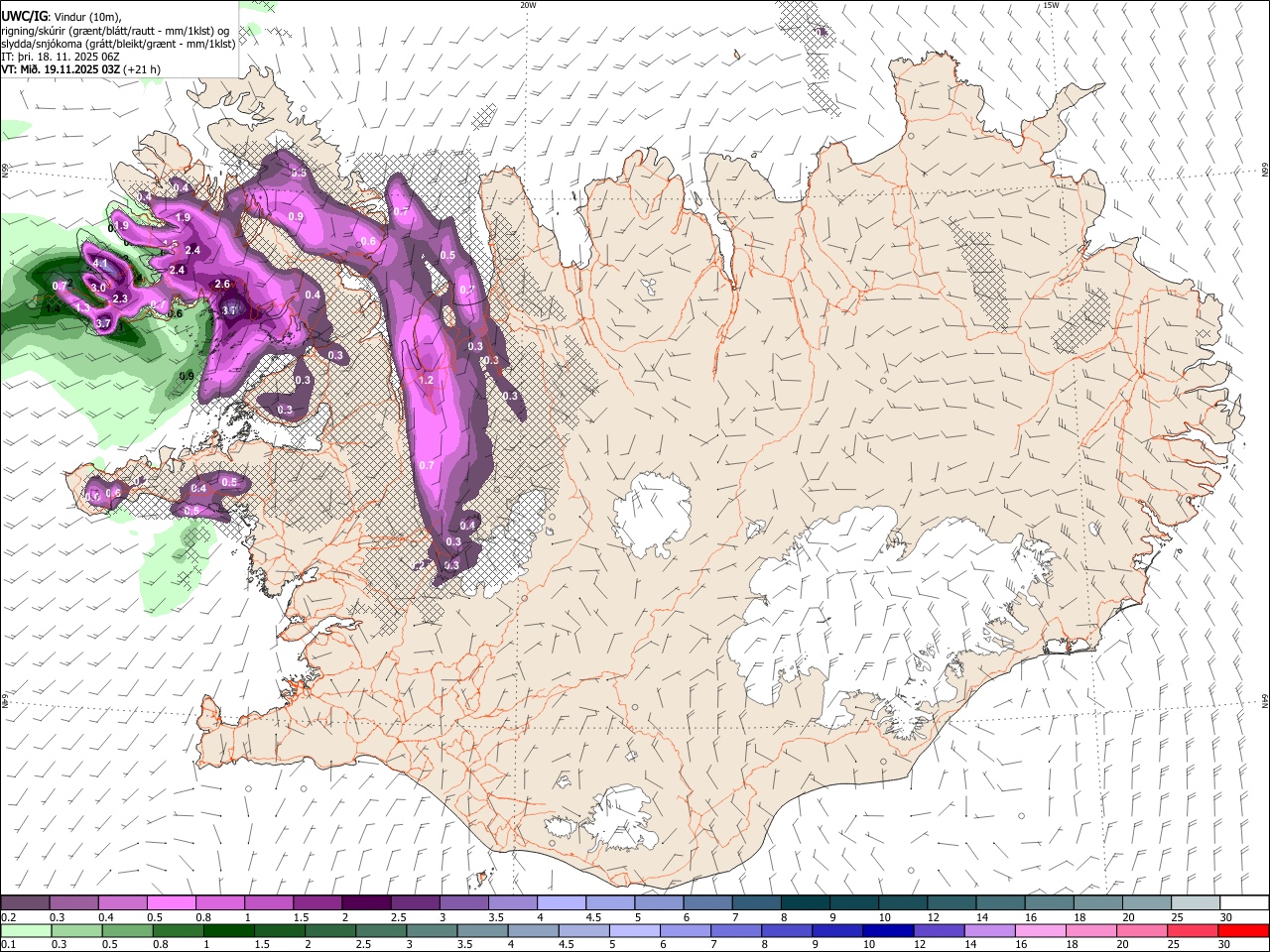The height and width of the screenshot is (952, 1270).
Task: Select the 0.5 green swatch in the lower legend row
Action: [127, 930]
